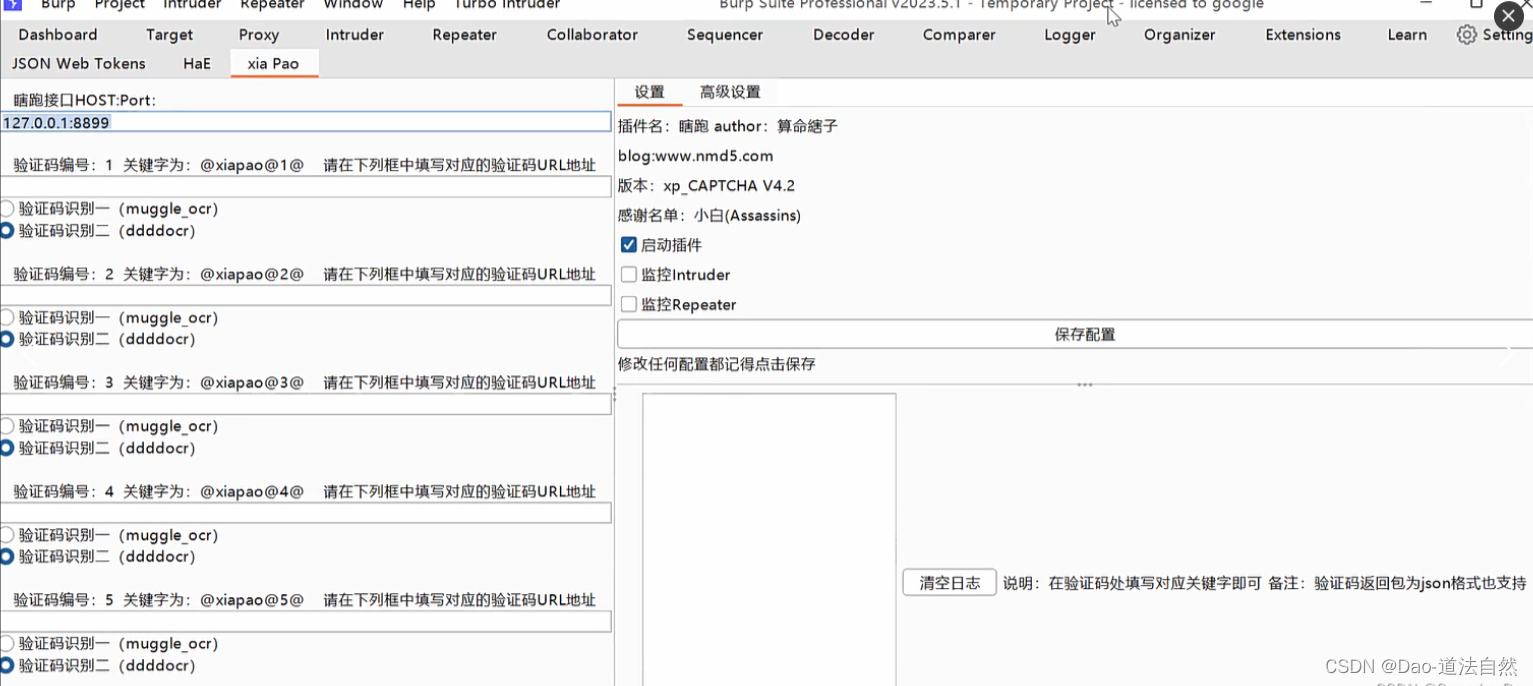Click the URL field for captcha number 1
The height and width of the screenshot is (686, 1533).
click(x=306, y=187)
